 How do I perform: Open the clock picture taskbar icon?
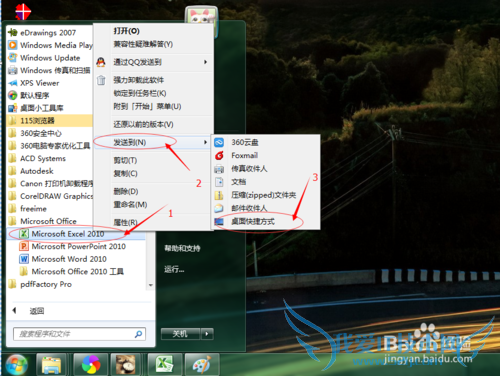126,365
